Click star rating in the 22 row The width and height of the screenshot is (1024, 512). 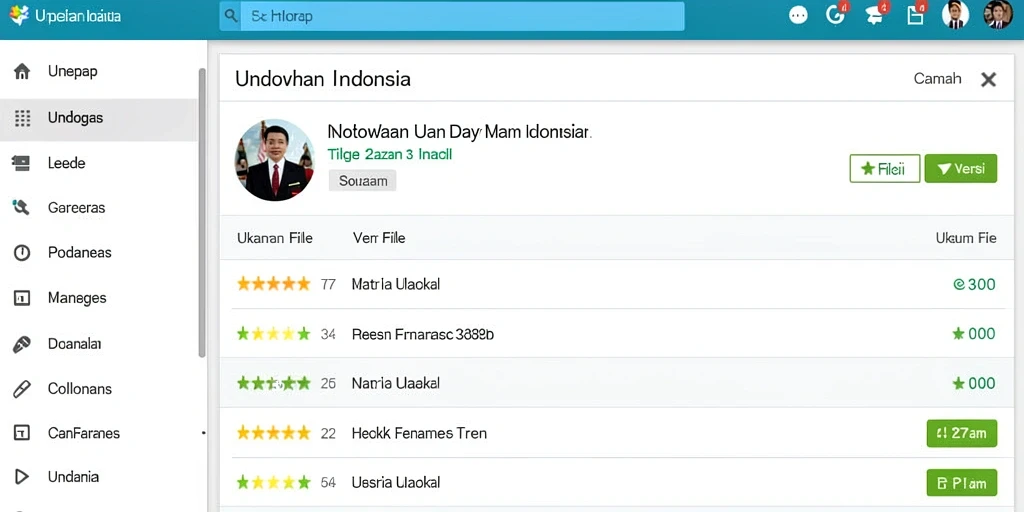pos(273,433)
